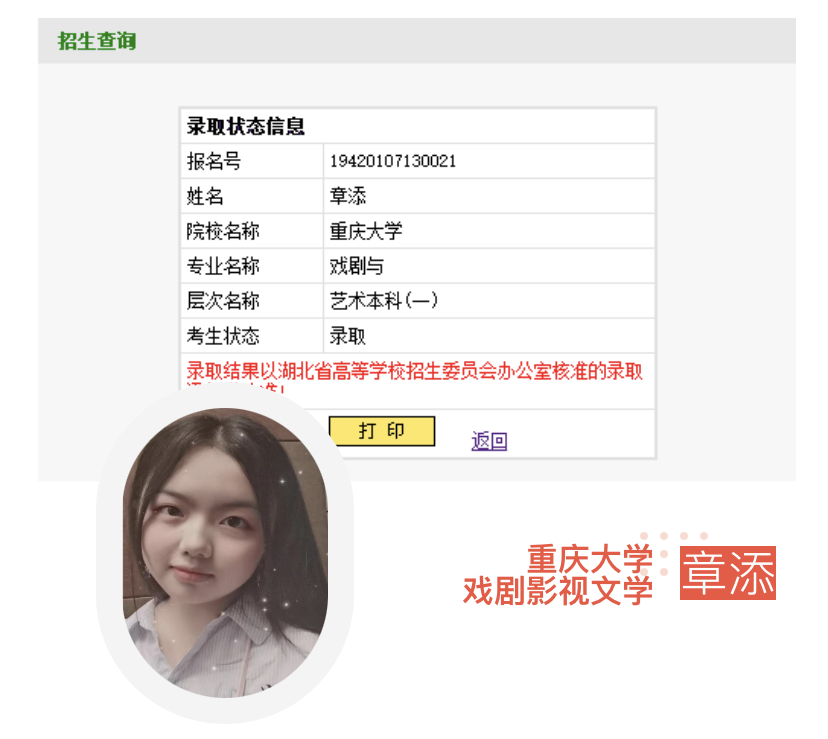This screenshot has height=739, width=828.
Task: Click the yellow 打印 print button
Action: [382, 431]
